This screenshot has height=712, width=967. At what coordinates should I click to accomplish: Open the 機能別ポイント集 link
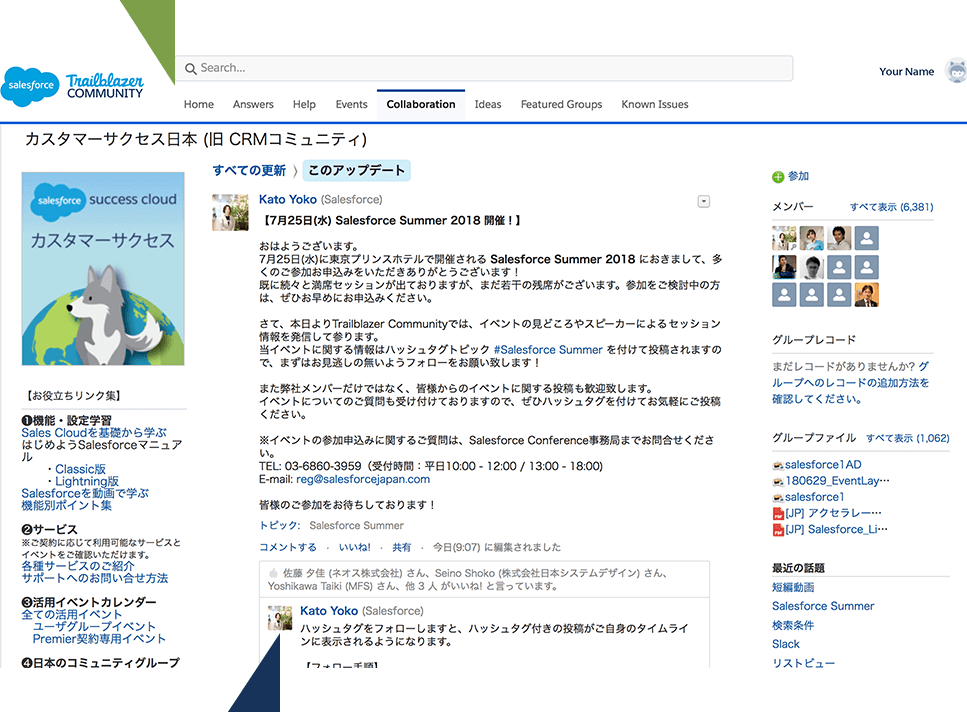(x=67, y=505)
